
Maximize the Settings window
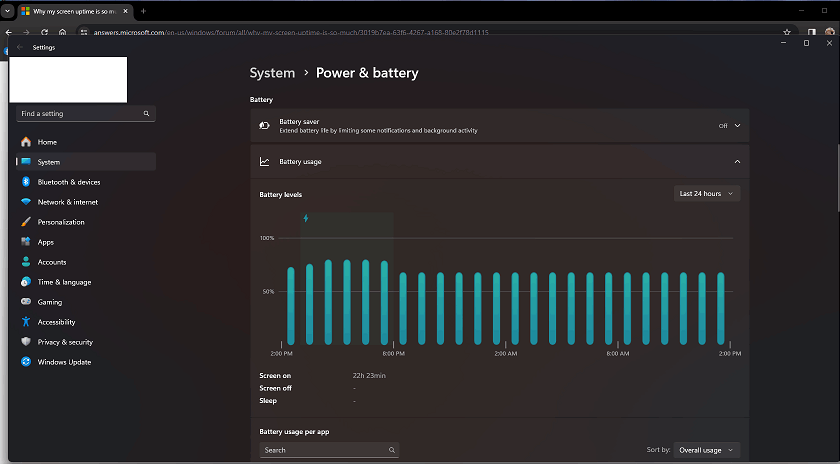click(x=806, y=43)
